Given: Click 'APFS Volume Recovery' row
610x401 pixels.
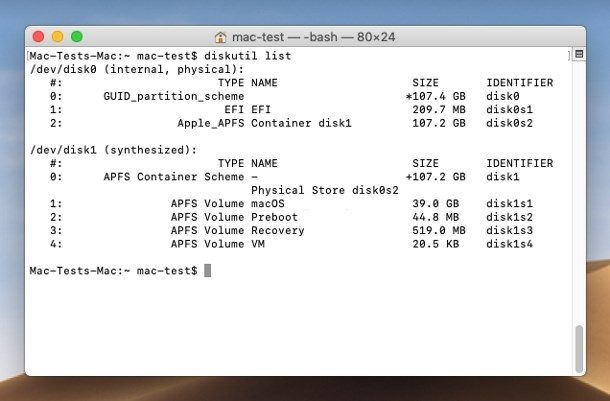Looking at the screenshot, I should (238, 231).
